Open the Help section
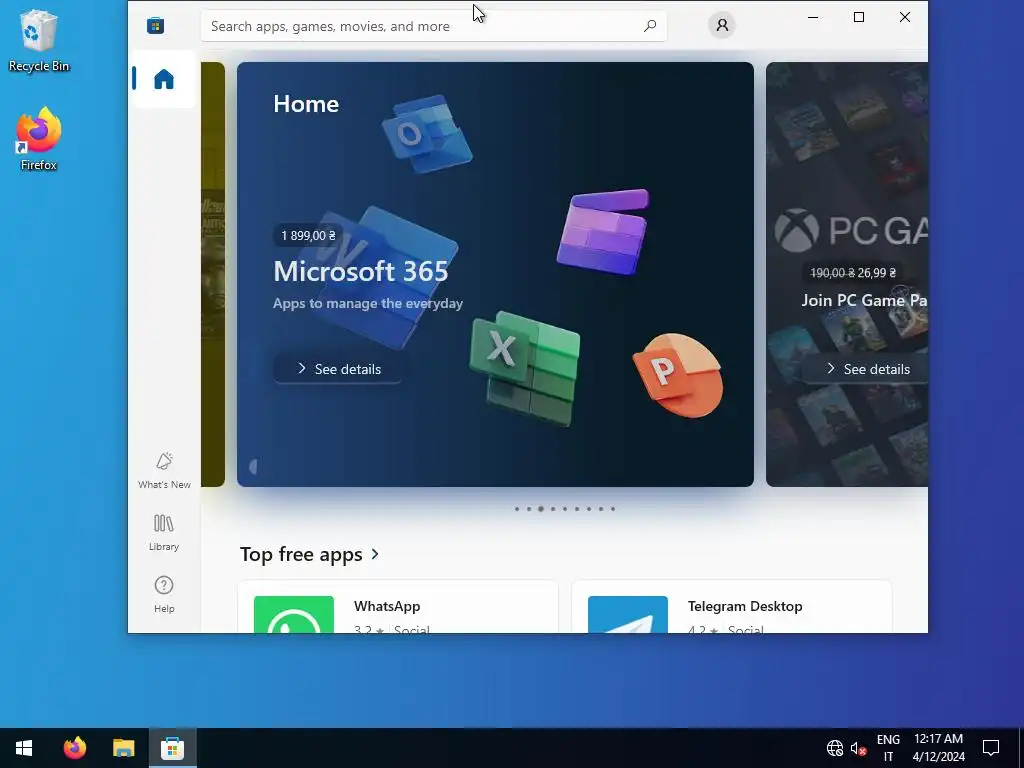 pos(164,594)
